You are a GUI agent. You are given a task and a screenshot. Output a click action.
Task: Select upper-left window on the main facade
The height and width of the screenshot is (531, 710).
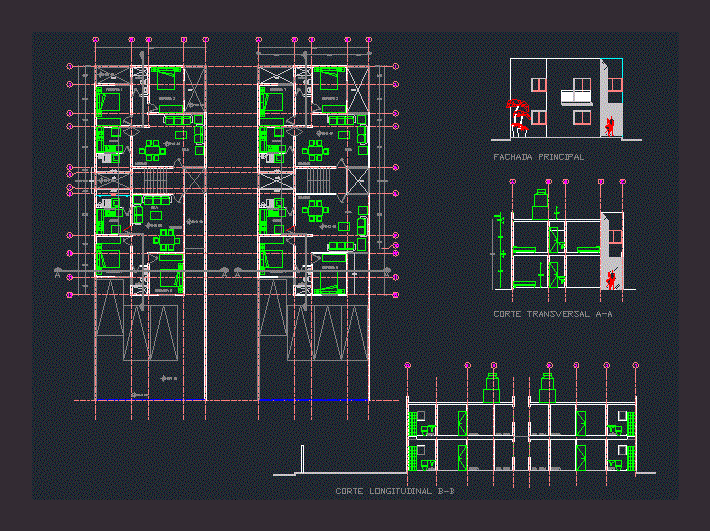[538, 81]
